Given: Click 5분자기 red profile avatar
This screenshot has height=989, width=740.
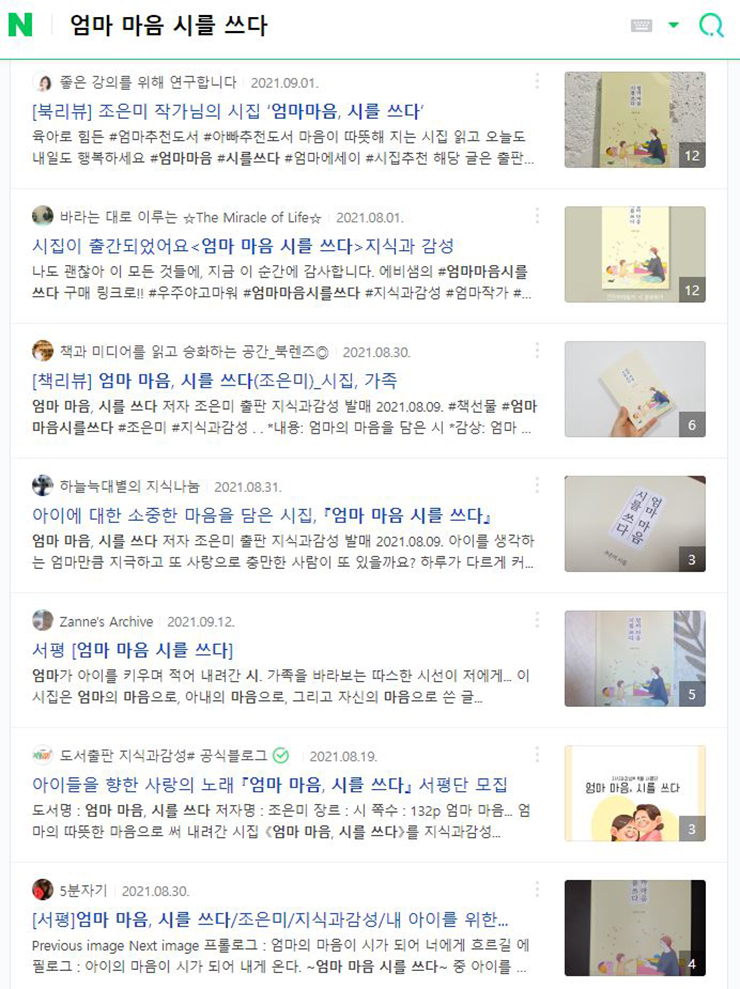Looking at the screenshot, I should (43, 890).
